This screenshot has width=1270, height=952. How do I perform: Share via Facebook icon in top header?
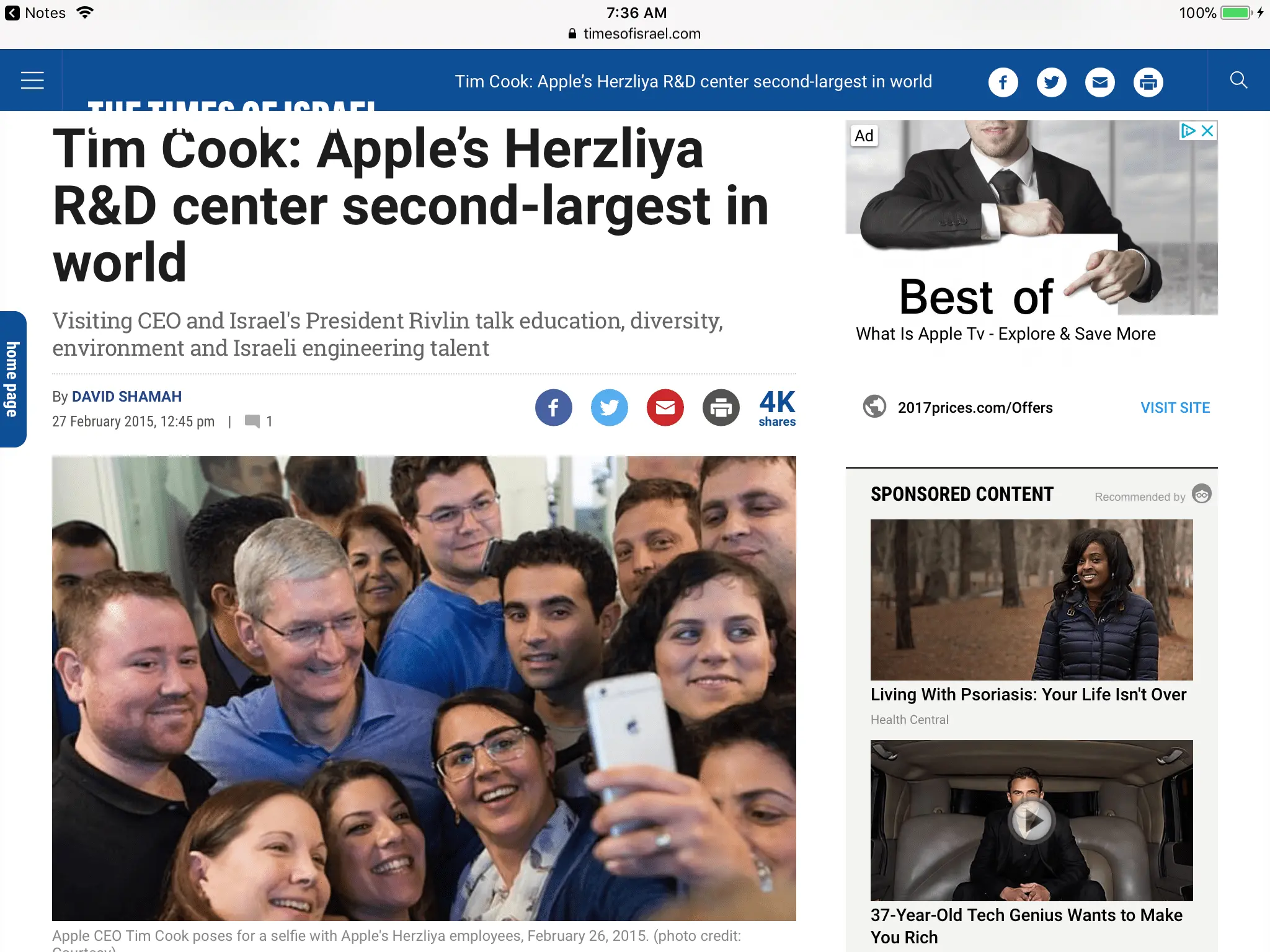pyautogui.click(x=1003, y=82)
